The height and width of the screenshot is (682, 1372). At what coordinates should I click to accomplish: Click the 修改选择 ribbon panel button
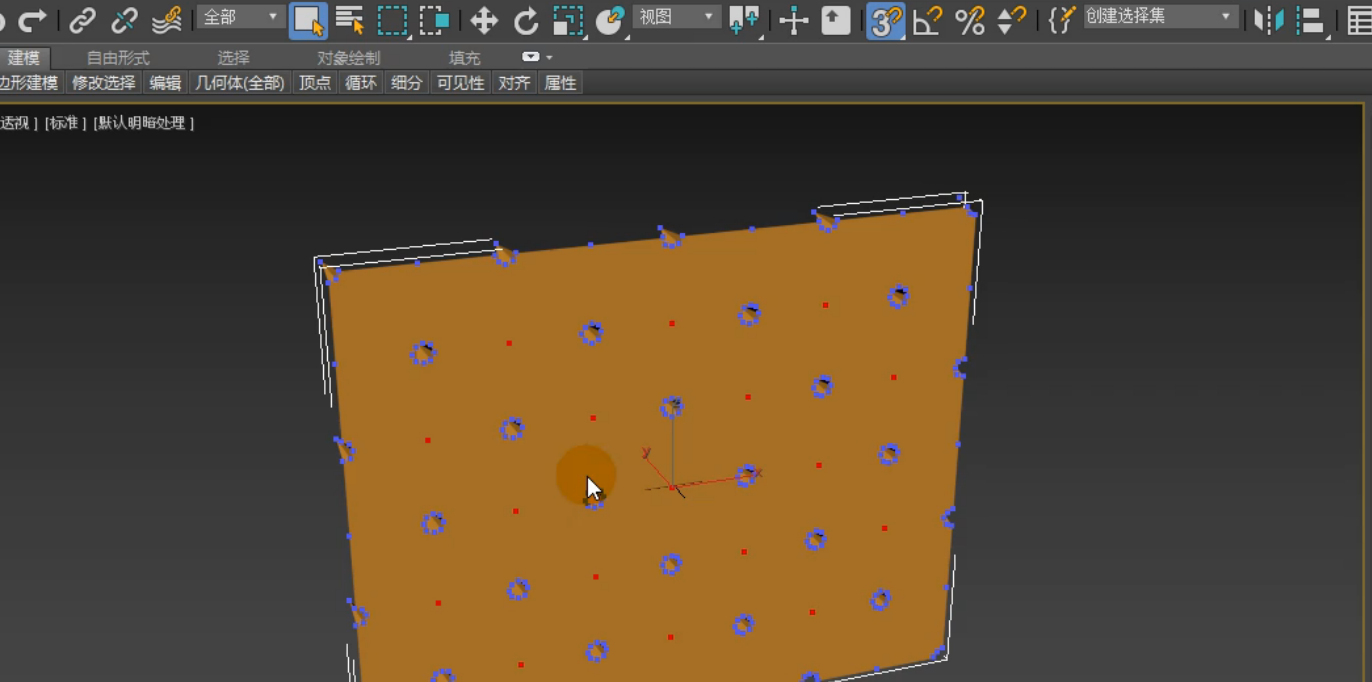[103, 83]
